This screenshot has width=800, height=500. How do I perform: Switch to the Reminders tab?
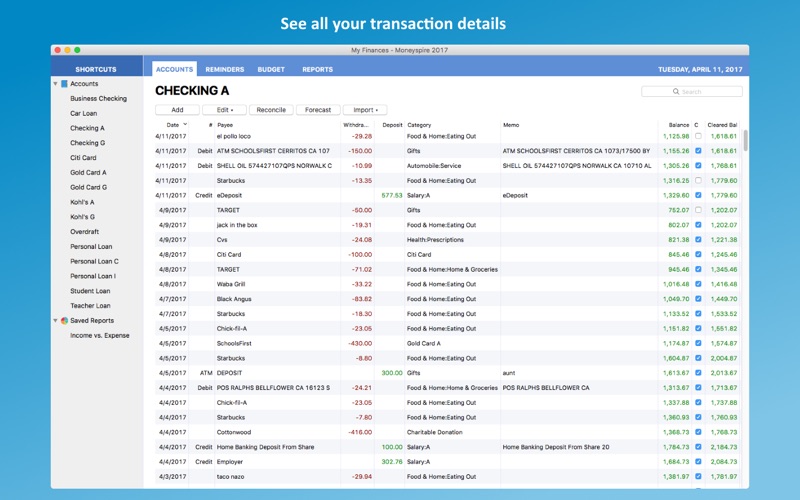[224, 69]
